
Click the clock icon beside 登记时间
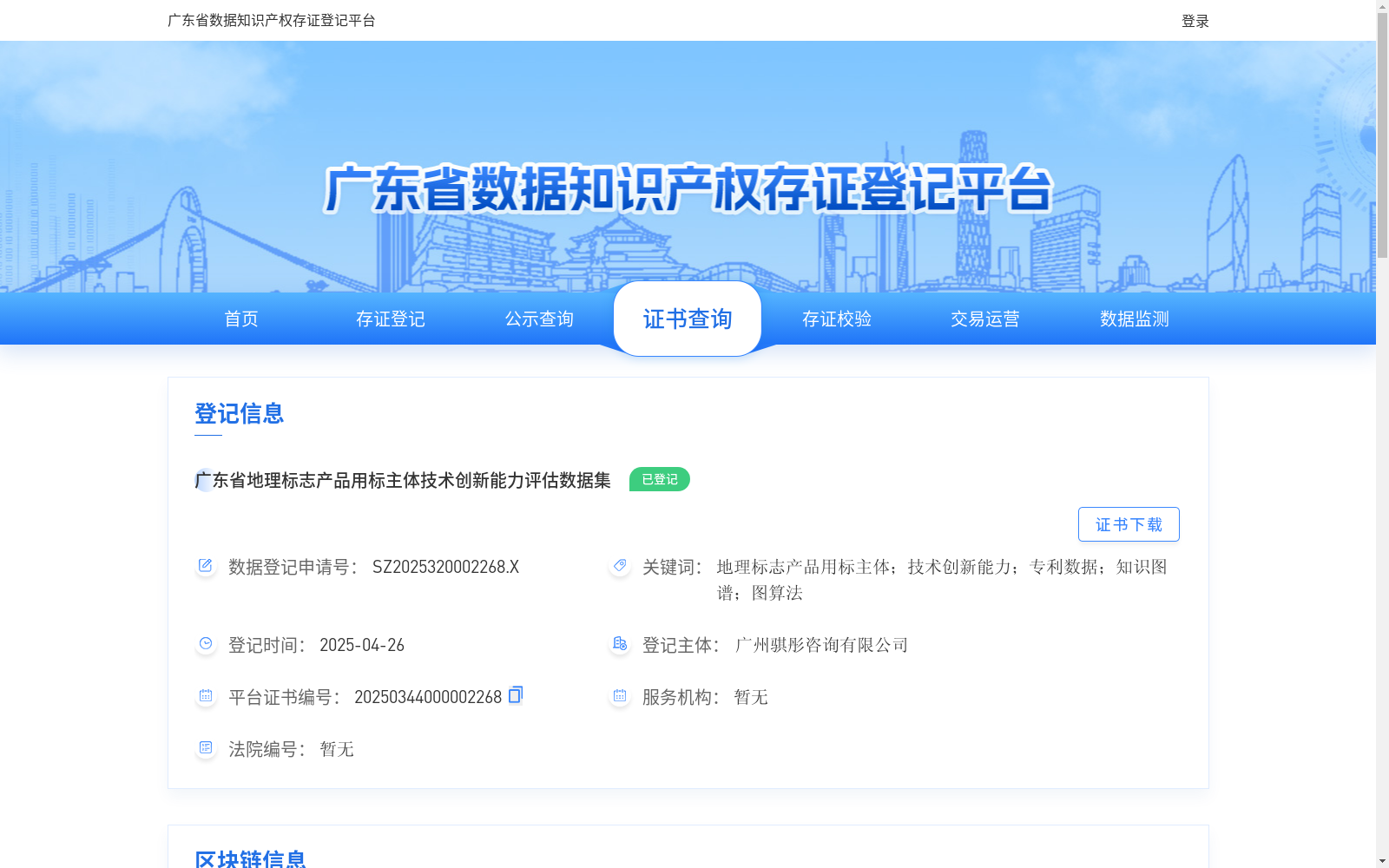(x=205, y=643)
